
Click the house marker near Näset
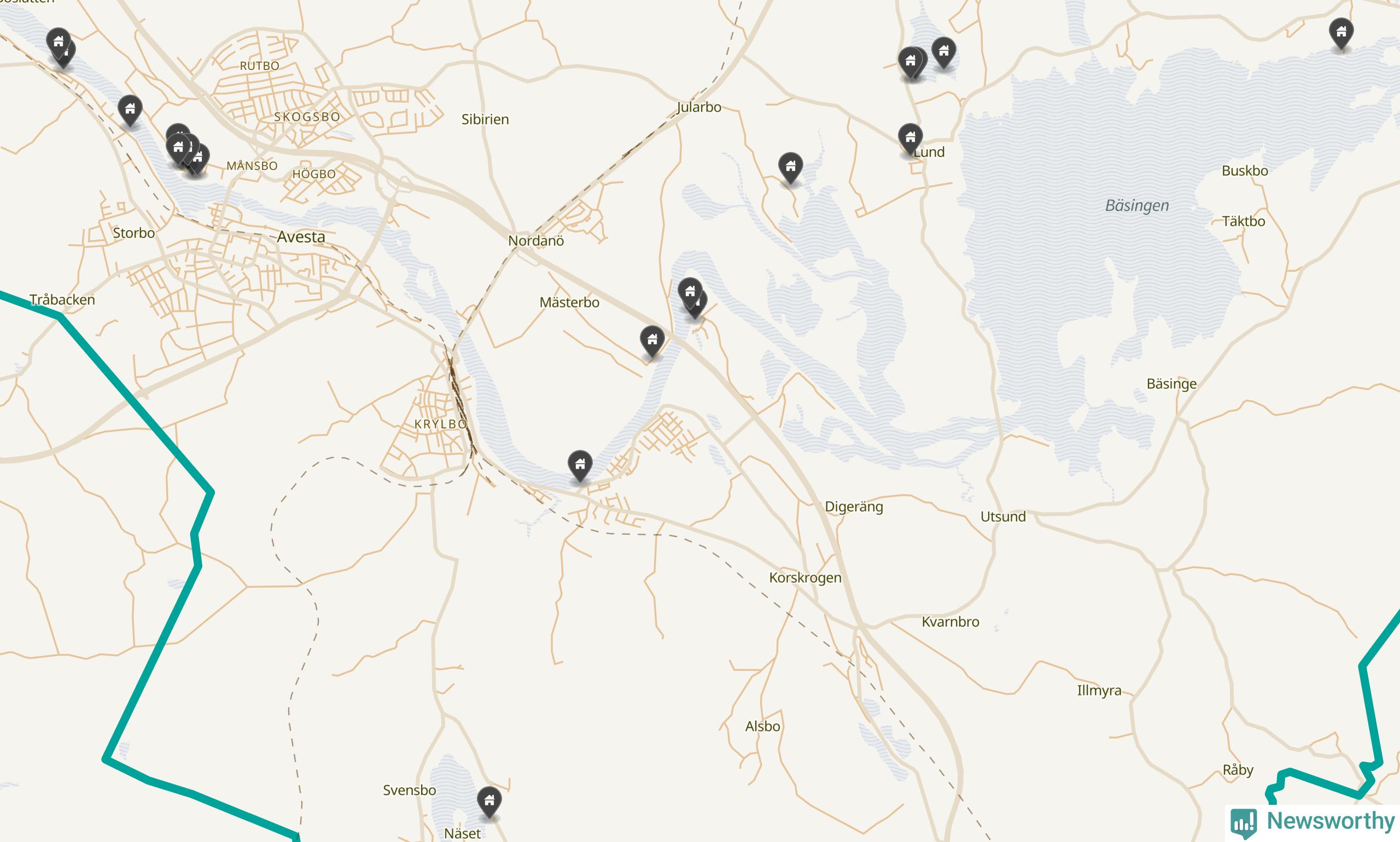point(488,802)
